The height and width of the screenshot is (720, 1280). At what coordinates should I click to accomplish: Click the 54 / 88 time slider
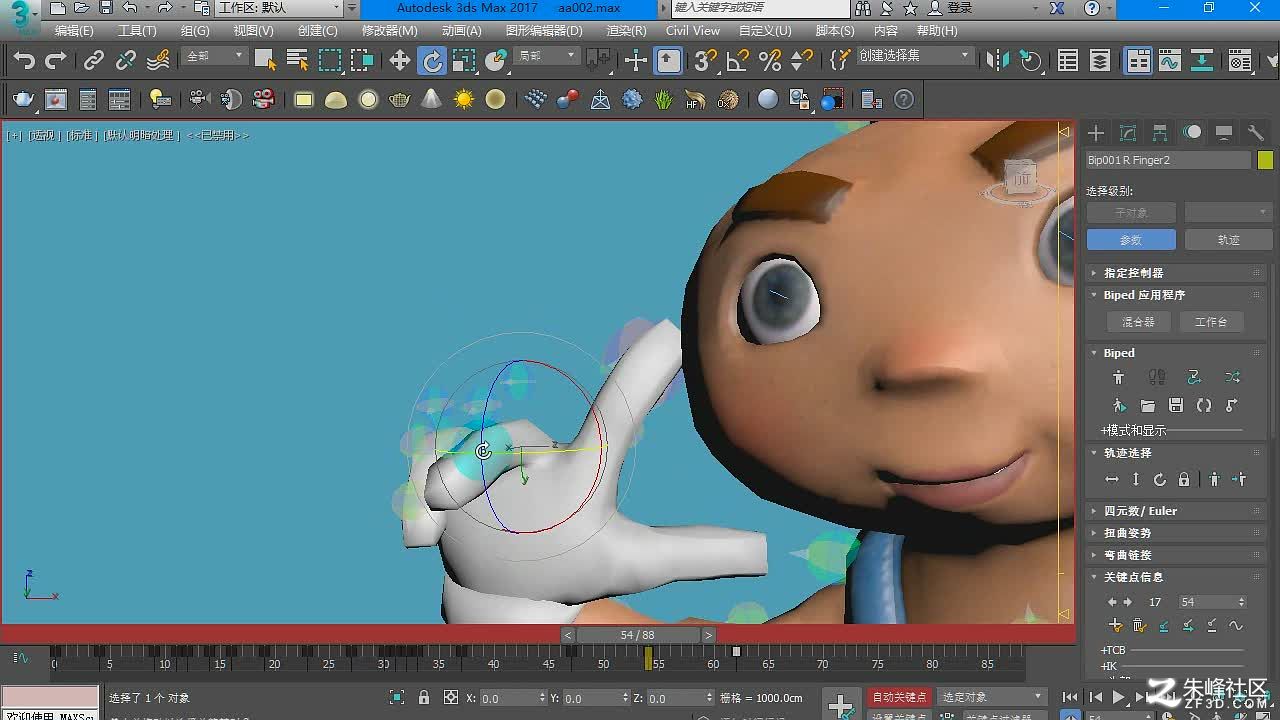point(638,635)
